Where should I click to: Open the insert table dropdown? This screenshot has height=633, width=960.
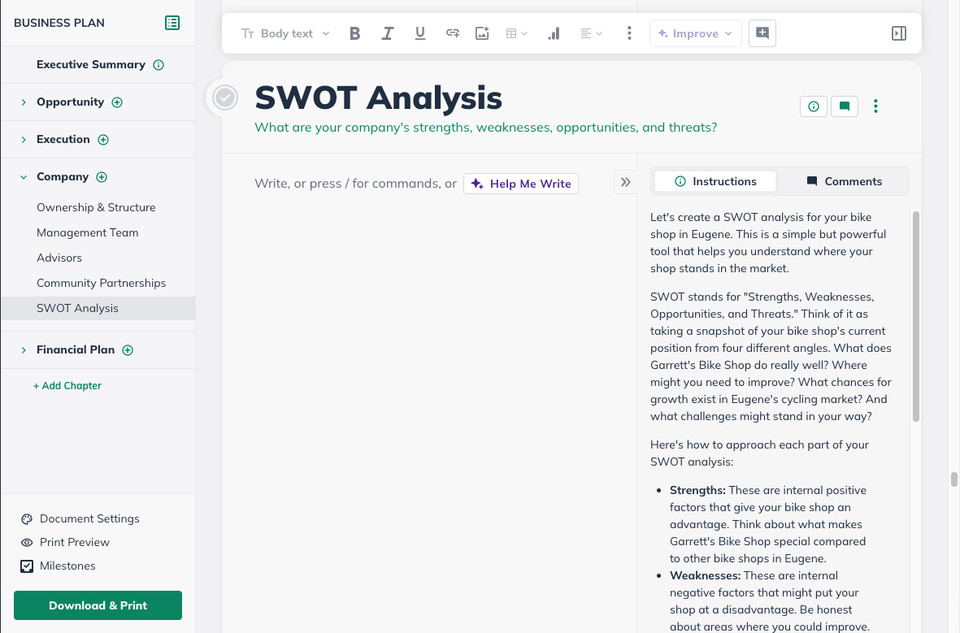pyautogui.click(x=516, y=34)
